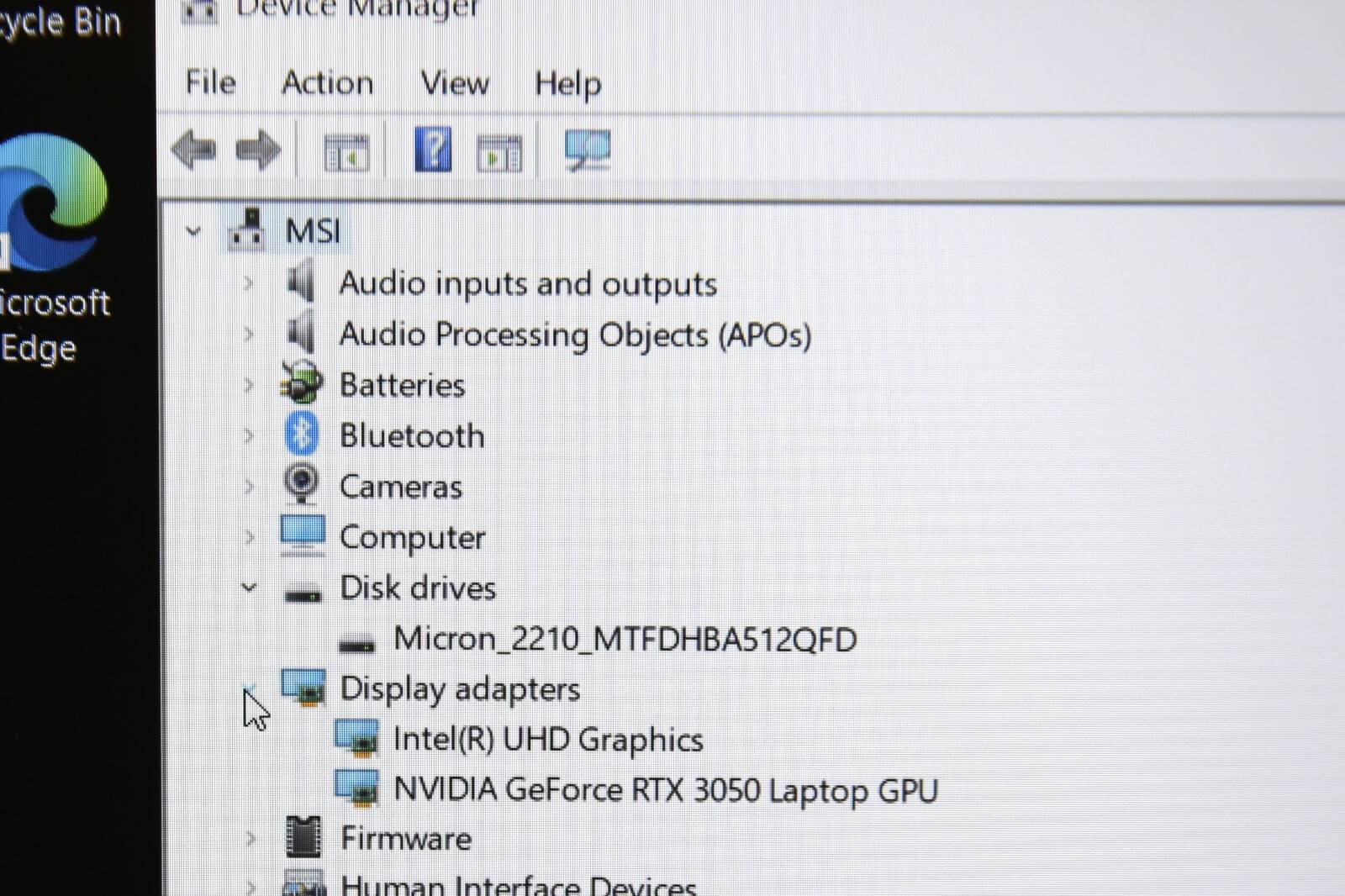Click the Audio inputs and outputs speaker icon
Screen dimensions: 1345x896
300,282
